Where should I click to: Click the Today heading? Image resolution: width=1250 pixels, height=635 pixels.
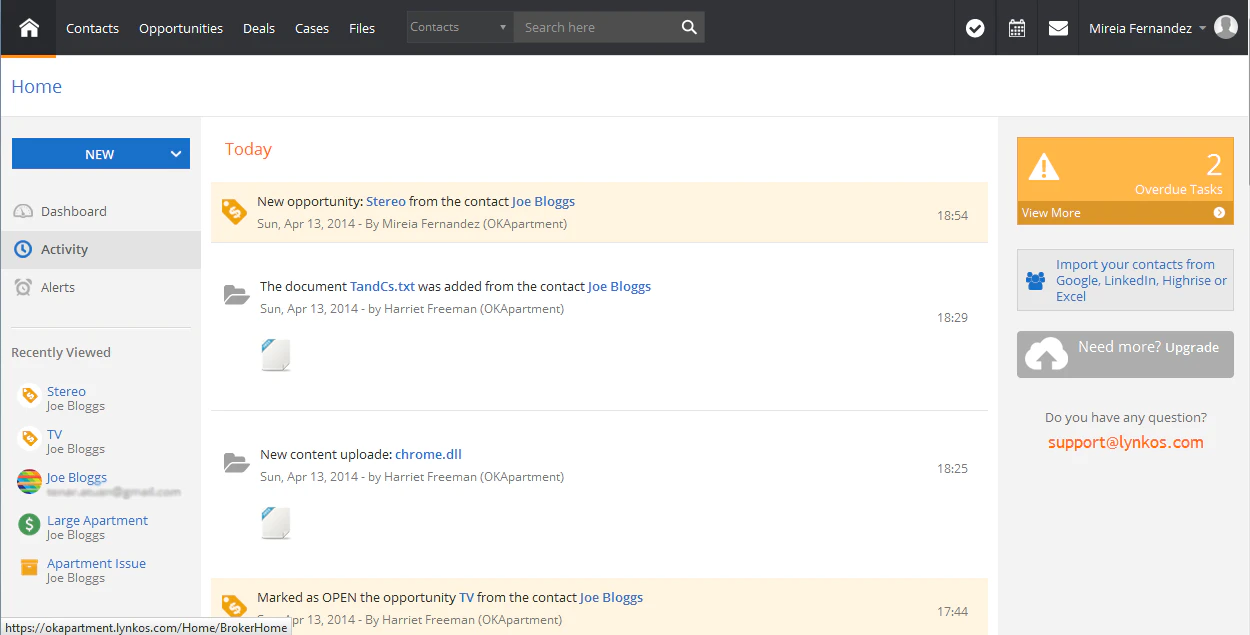248,149
